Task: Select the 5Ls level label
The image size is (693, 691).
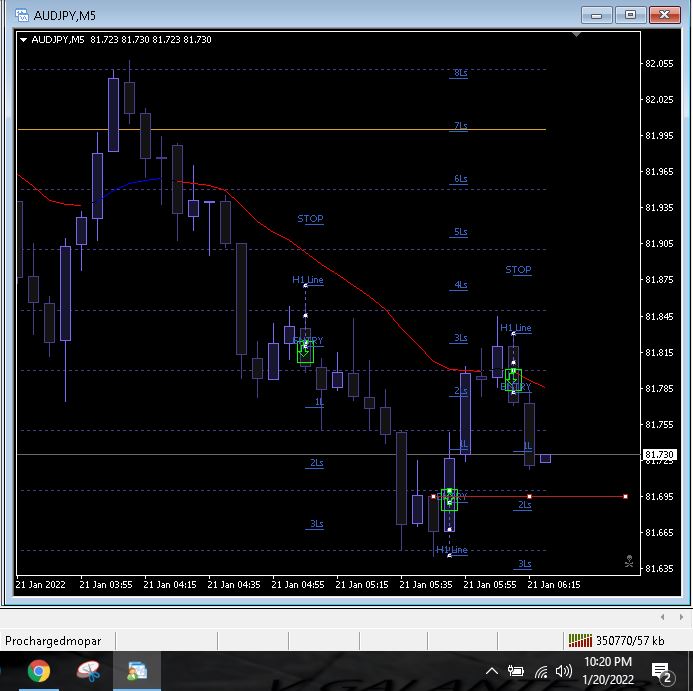Action: point(461,232)
